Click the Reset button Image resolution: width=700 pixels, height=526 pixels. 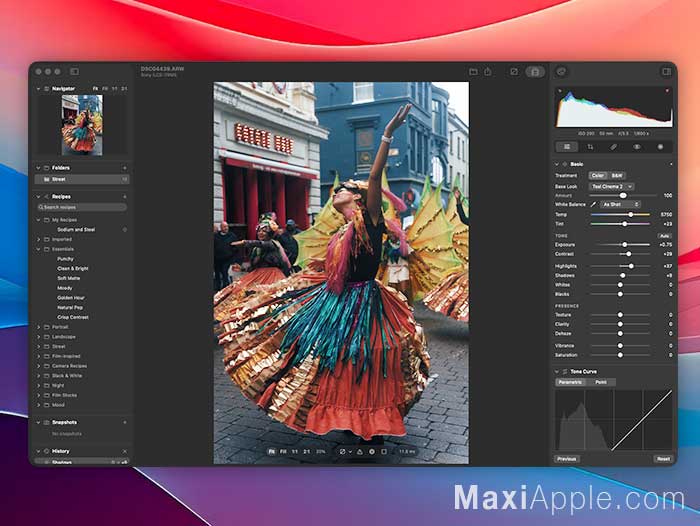(x=663, y=459)
